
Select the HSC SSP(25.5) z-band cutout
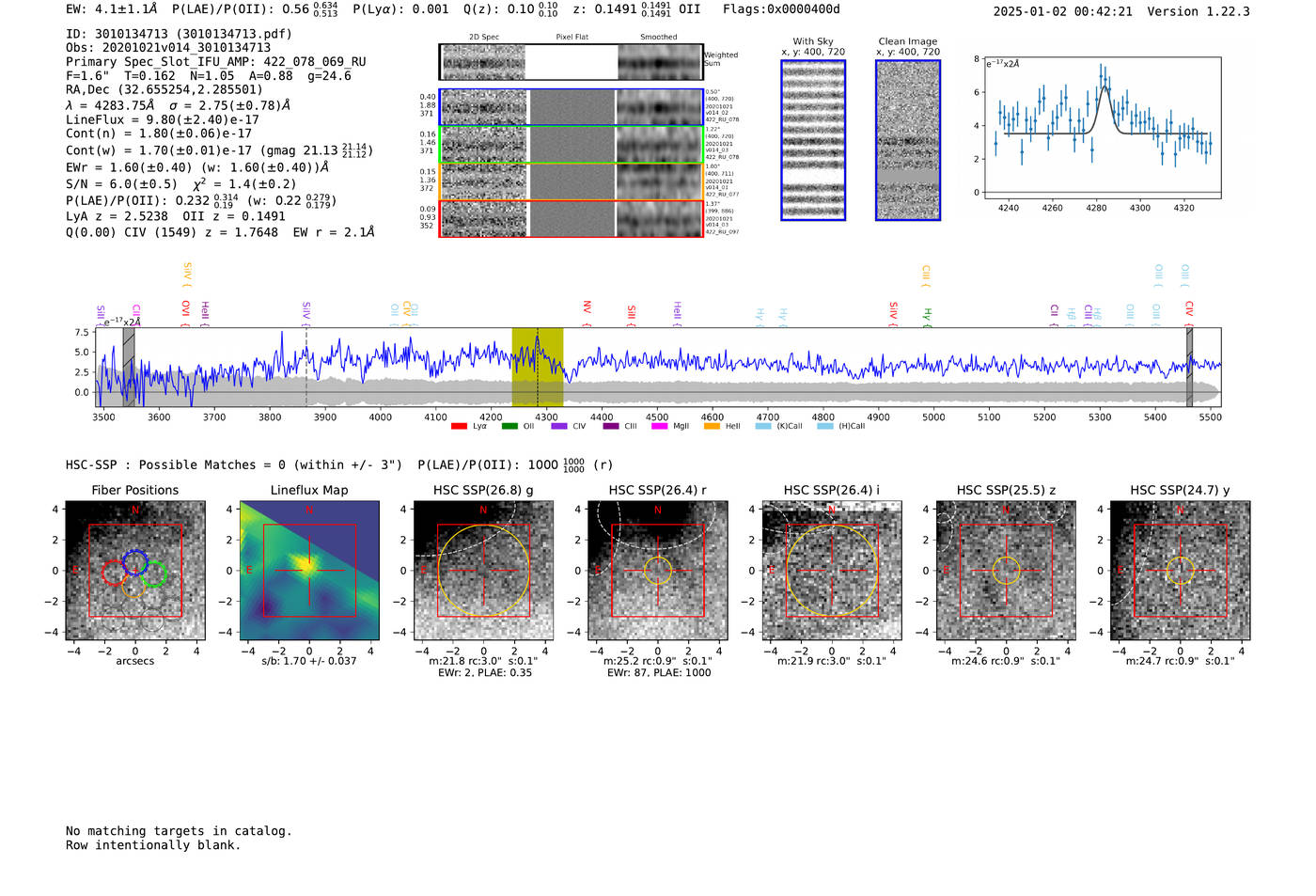point(1006,570)
